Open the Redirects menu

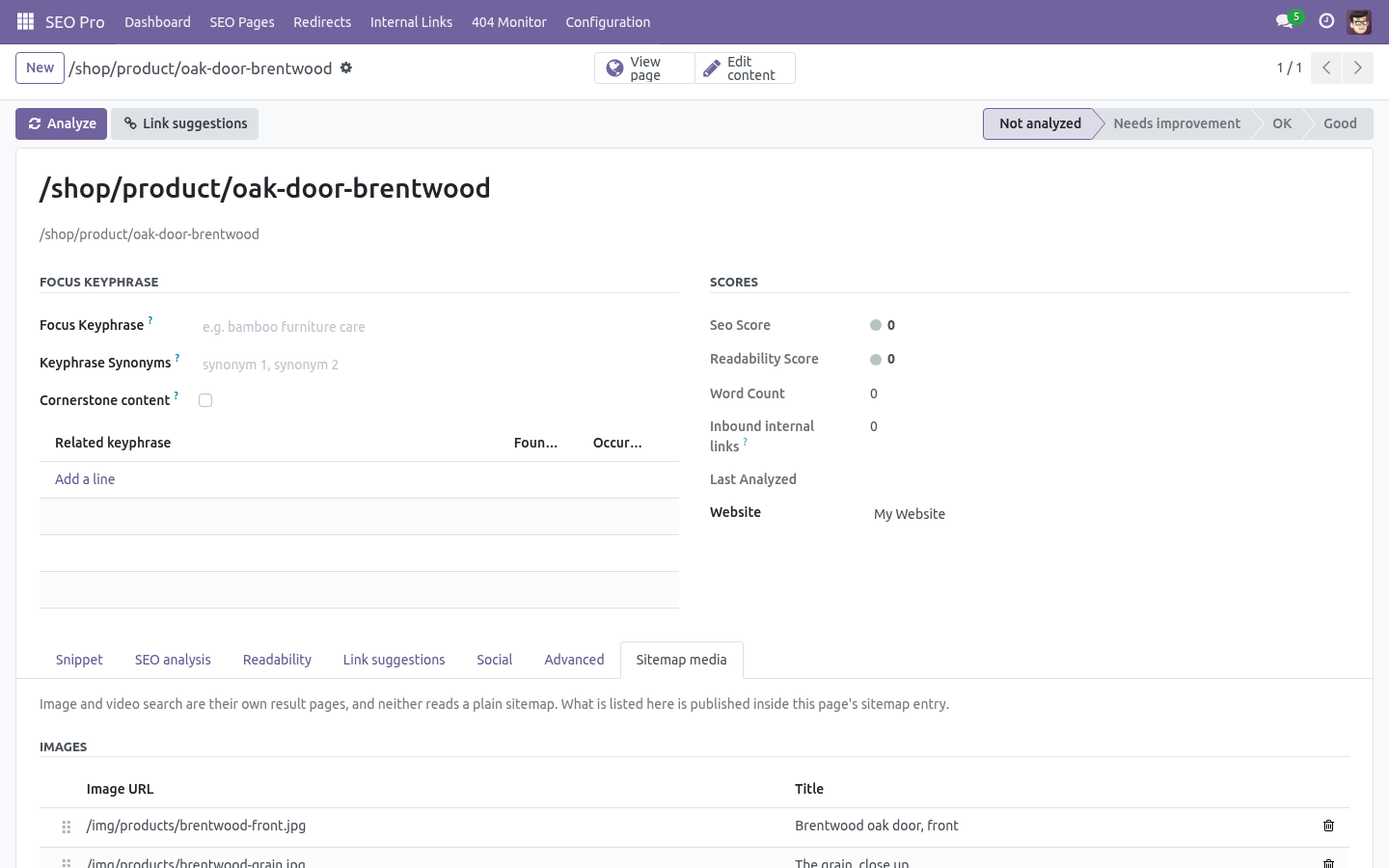pos(322,21)
